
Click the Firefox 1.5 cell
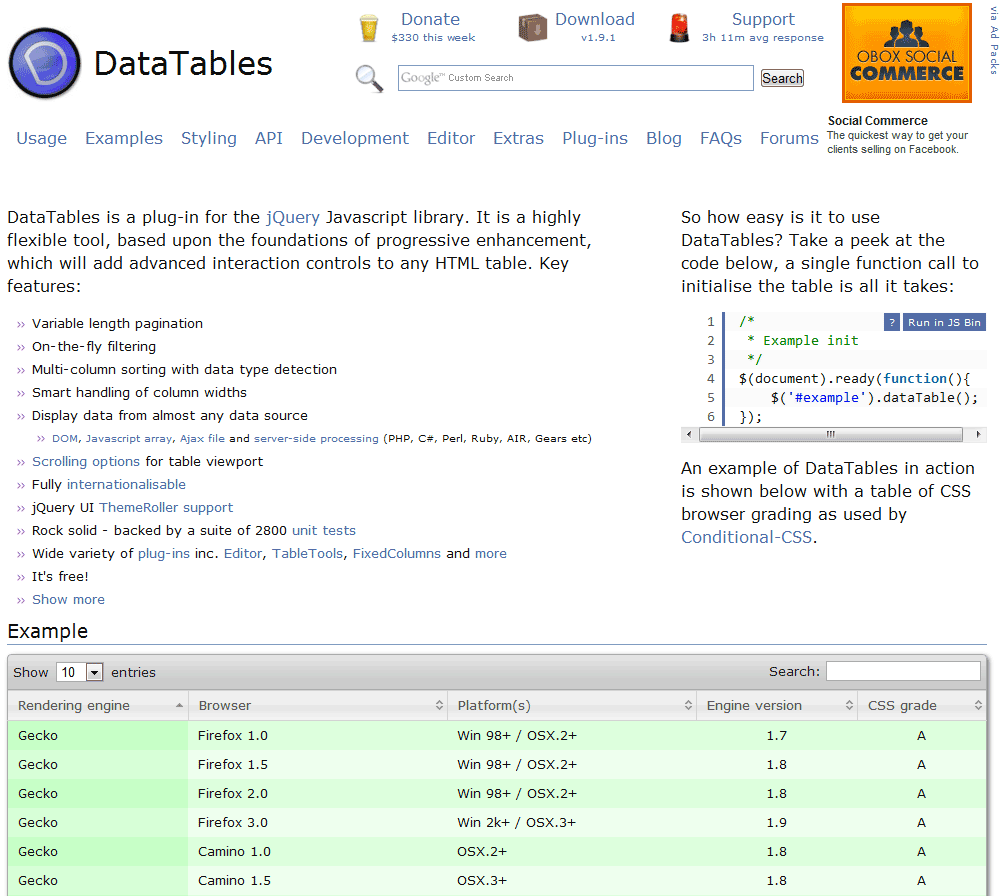tap(318, 764)
